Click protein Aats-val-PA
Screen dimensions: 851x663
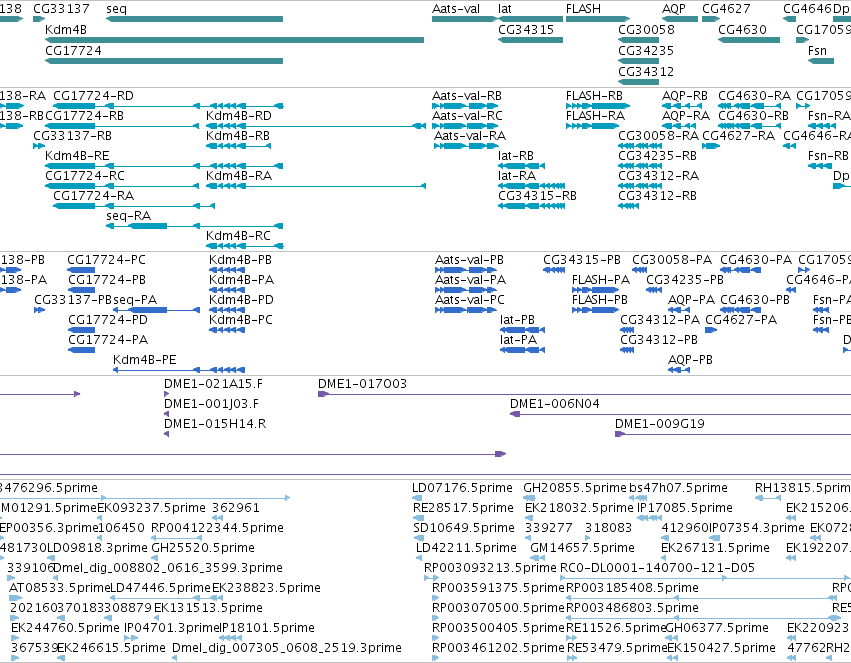(x=471, y=280)
